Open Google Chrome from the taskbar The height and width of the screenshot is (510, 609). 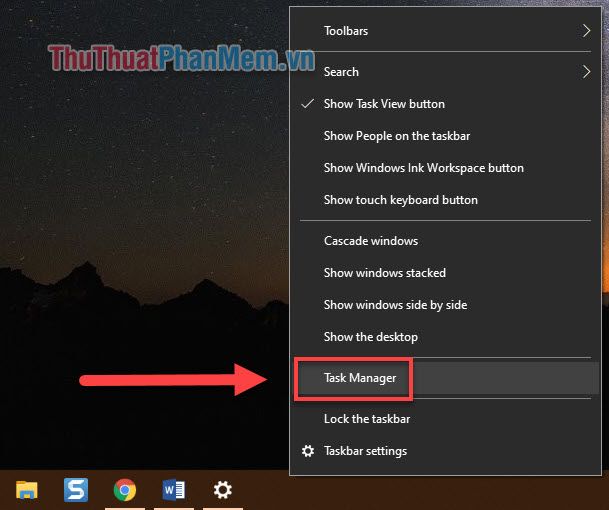(x=125, y=490)
